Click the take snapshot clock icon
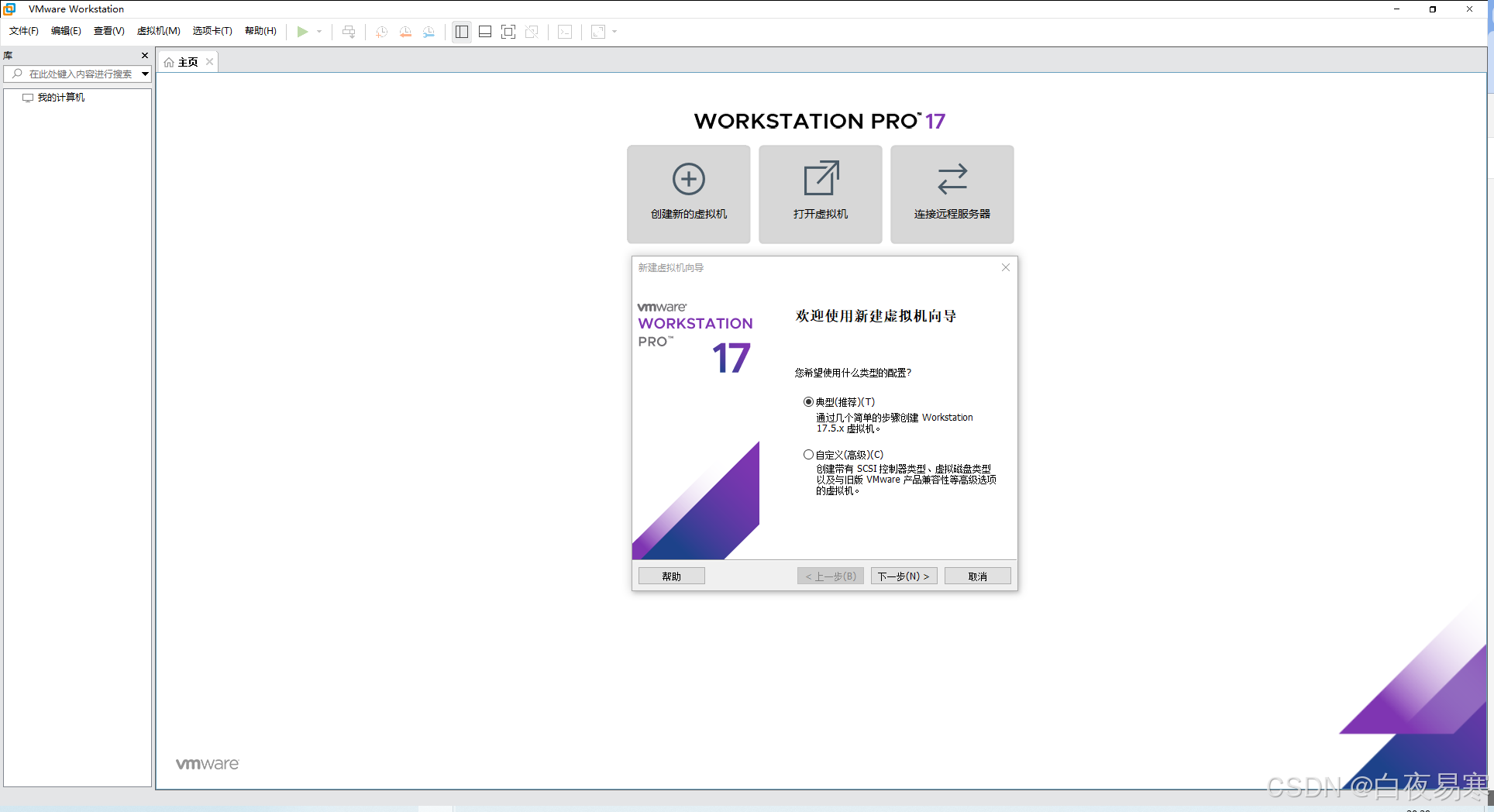The image size is (1494, 812). tap(381, 32)
